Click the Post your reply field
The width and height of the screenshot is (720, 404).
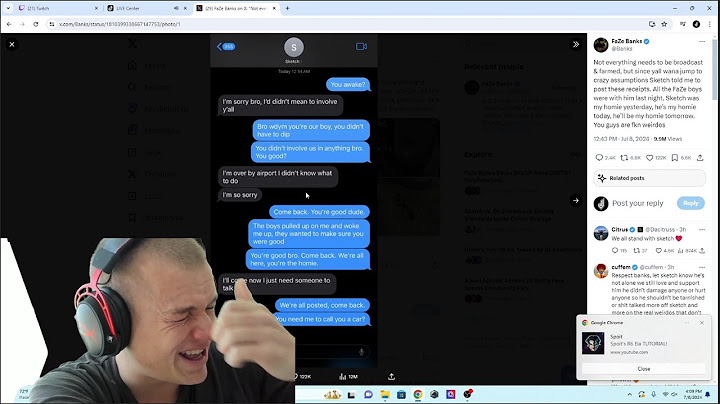[637, 203]
